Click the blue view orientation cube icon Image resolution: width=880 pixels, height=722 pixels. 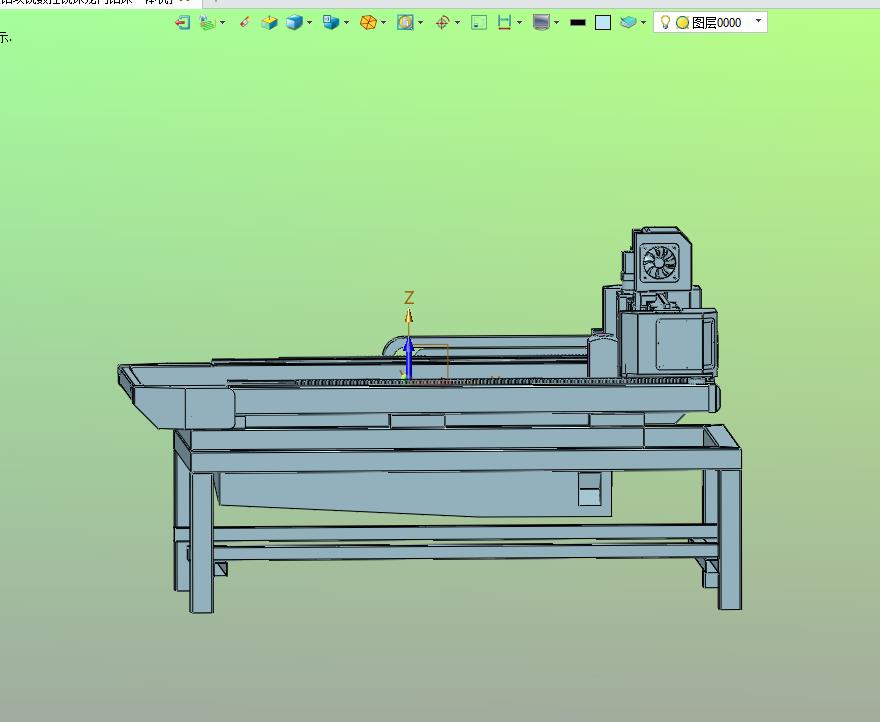coord(331,22)
